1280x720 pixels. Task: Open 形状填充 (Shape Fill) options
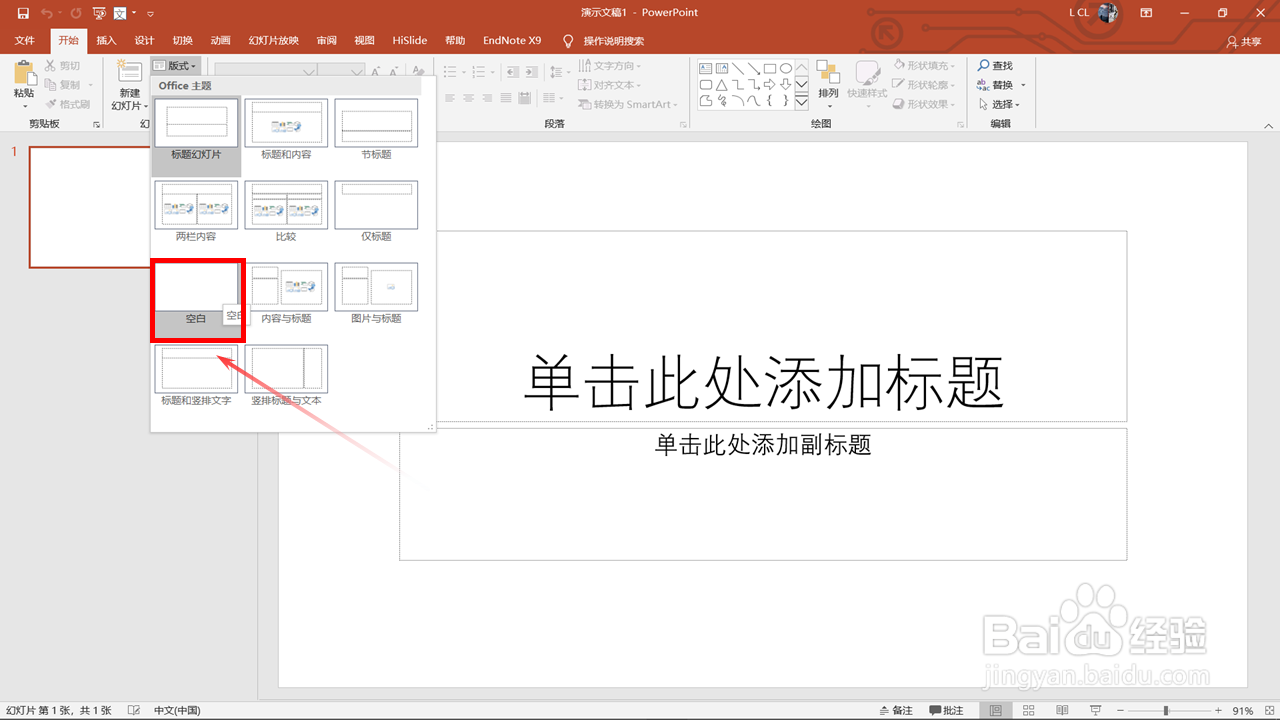point(924,66)
